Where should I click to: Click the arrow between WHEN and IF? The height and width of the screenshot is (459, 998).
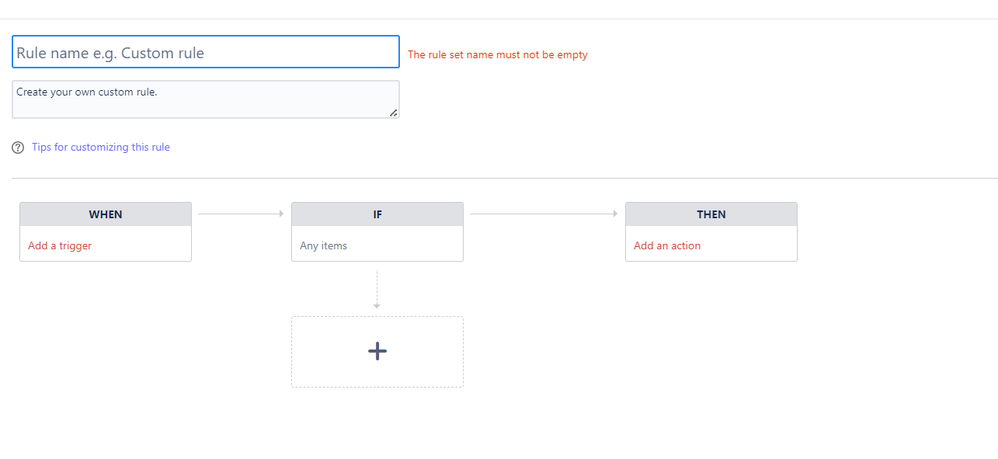[x=241, y=214]
